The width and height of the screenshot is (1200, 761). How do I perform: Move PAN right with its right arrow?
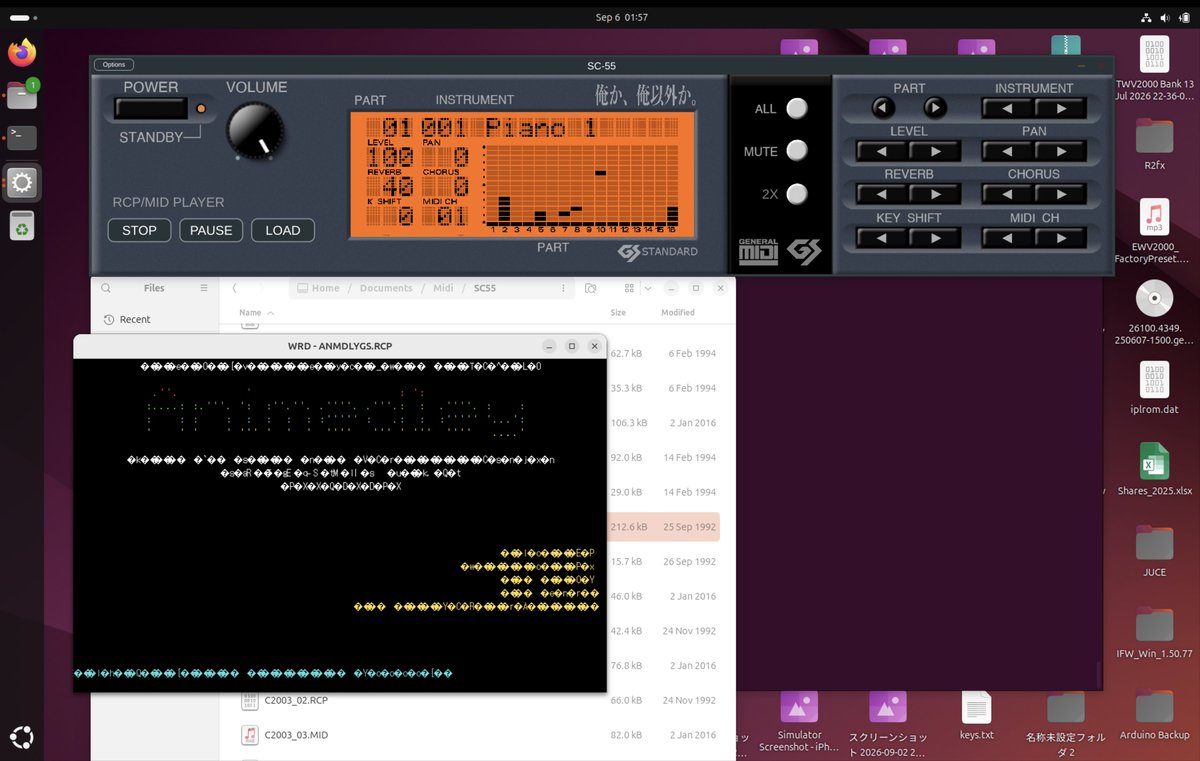pos(1060,151)
